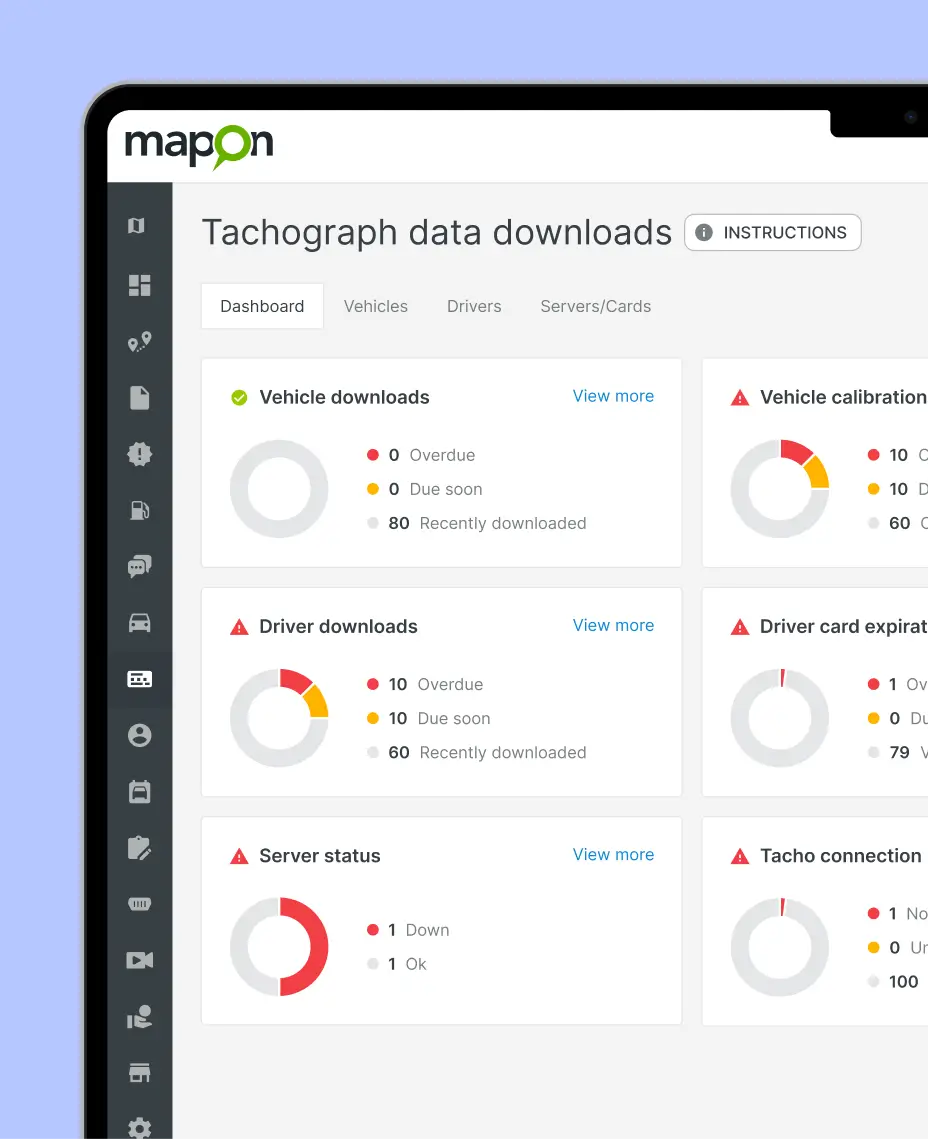Viewport: 928px width, 1139px height.
Task: Open the Drivers profile icon in the sidebar
Action: coord(140,733)
